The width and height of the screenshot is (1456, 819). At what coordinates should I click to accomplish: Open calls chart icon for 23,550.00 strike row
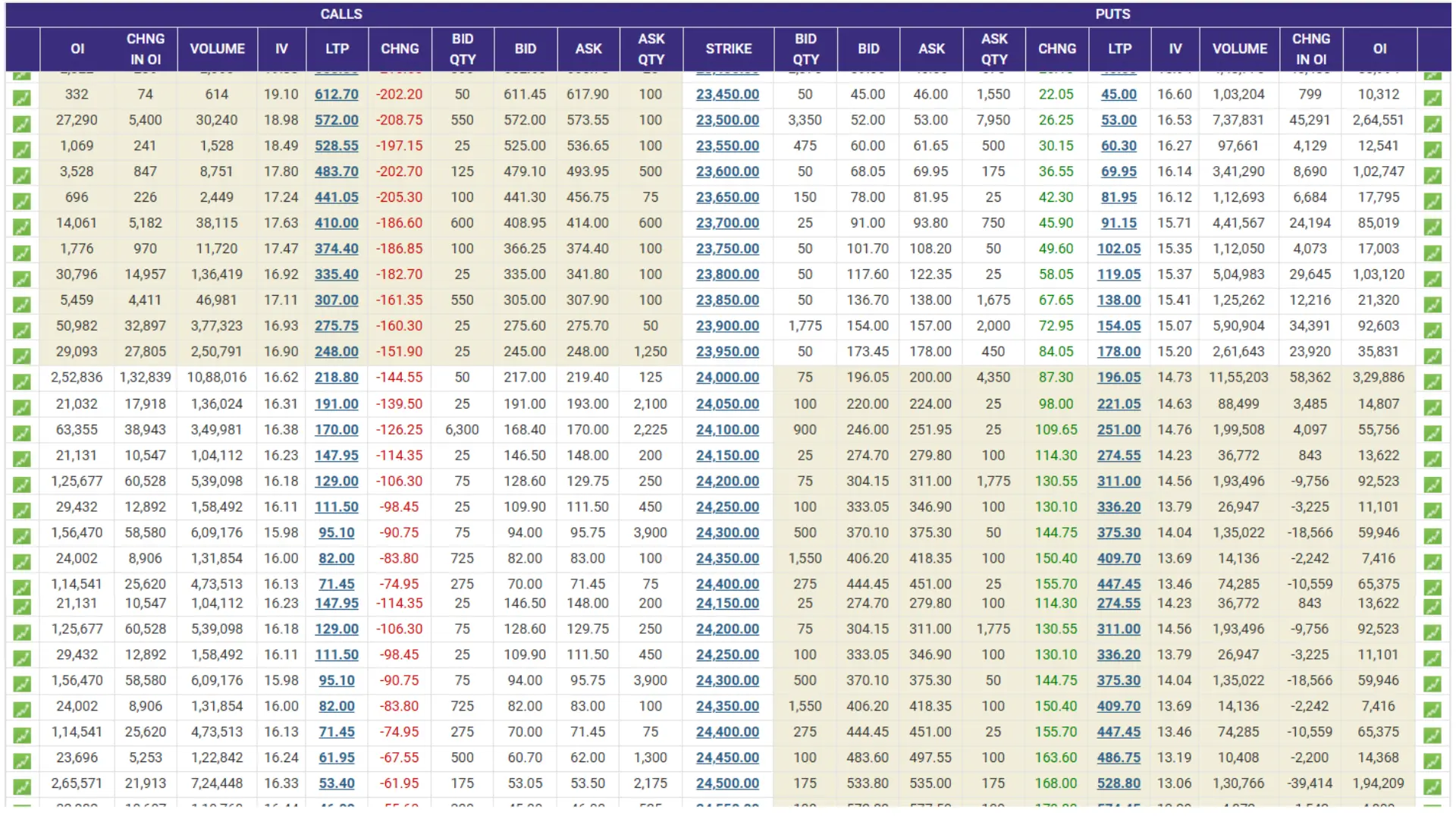(22, 149)
